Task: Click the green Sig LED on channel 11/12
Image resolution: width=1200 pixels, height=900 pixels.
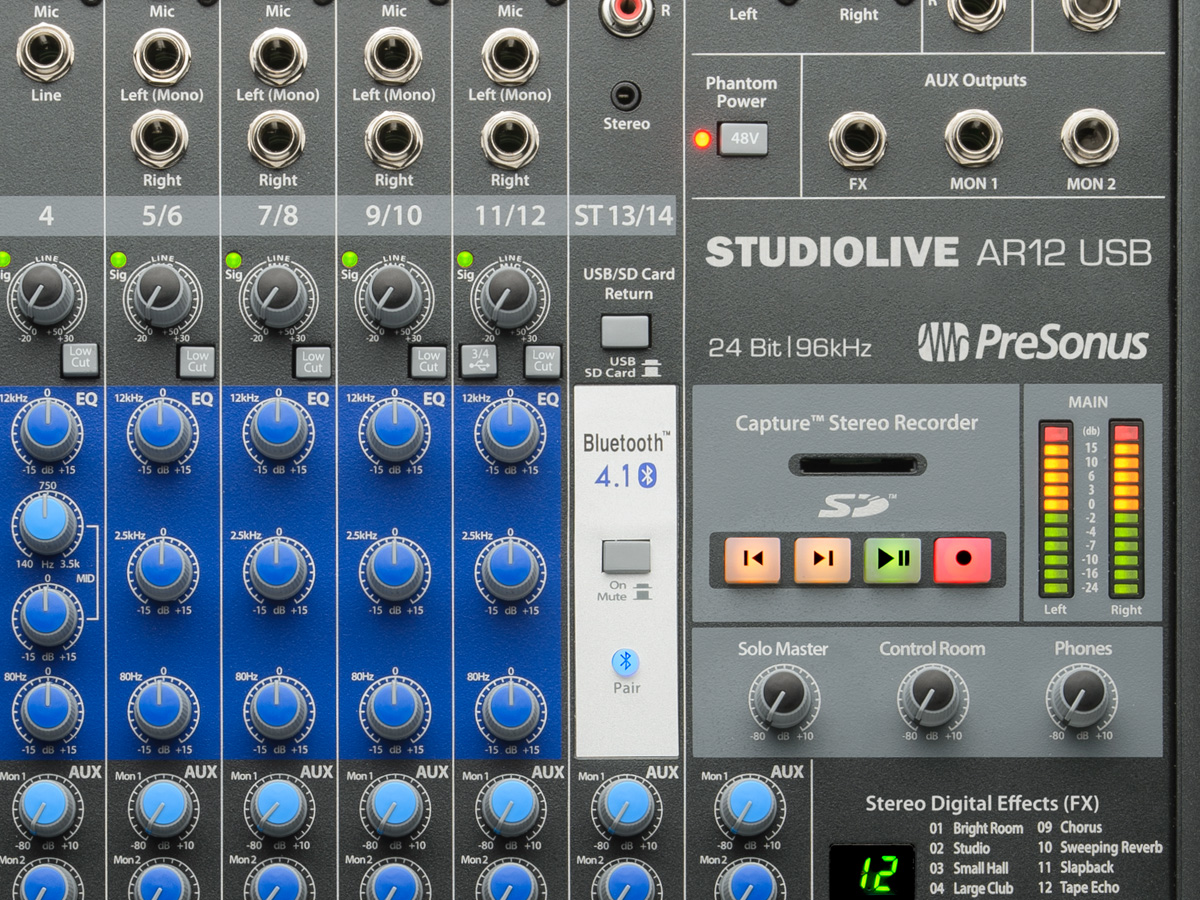Action: (465, 260)
